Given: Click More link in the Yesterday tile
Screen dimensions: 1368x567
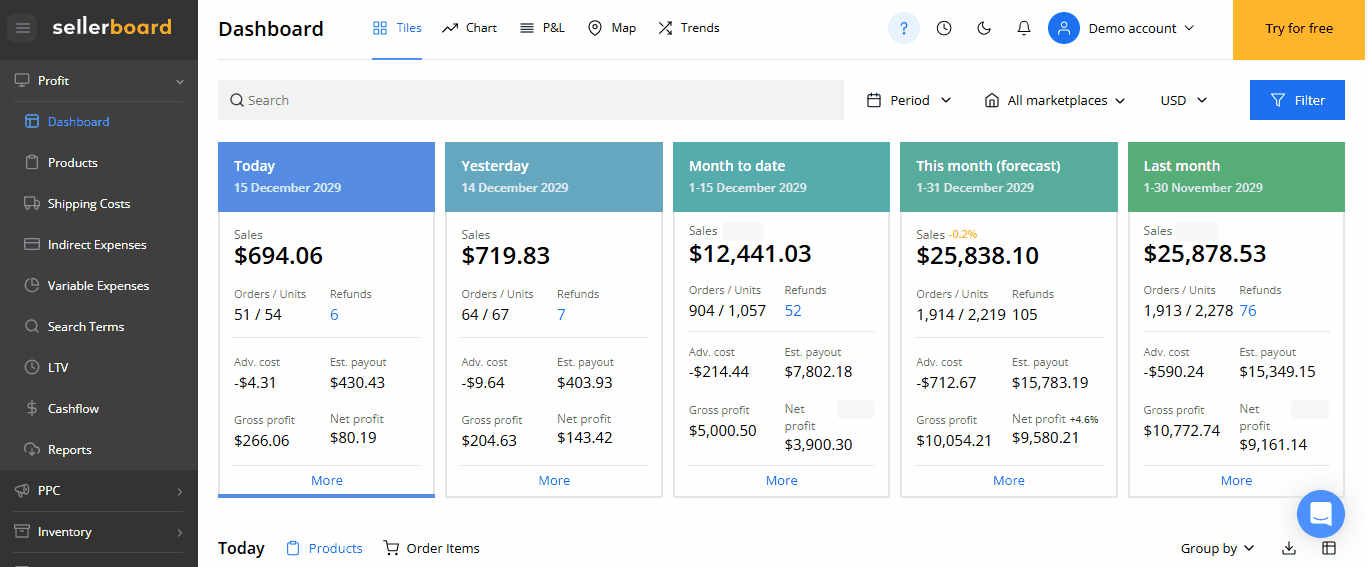Looking at the screenshot, I should pos(554,480).
